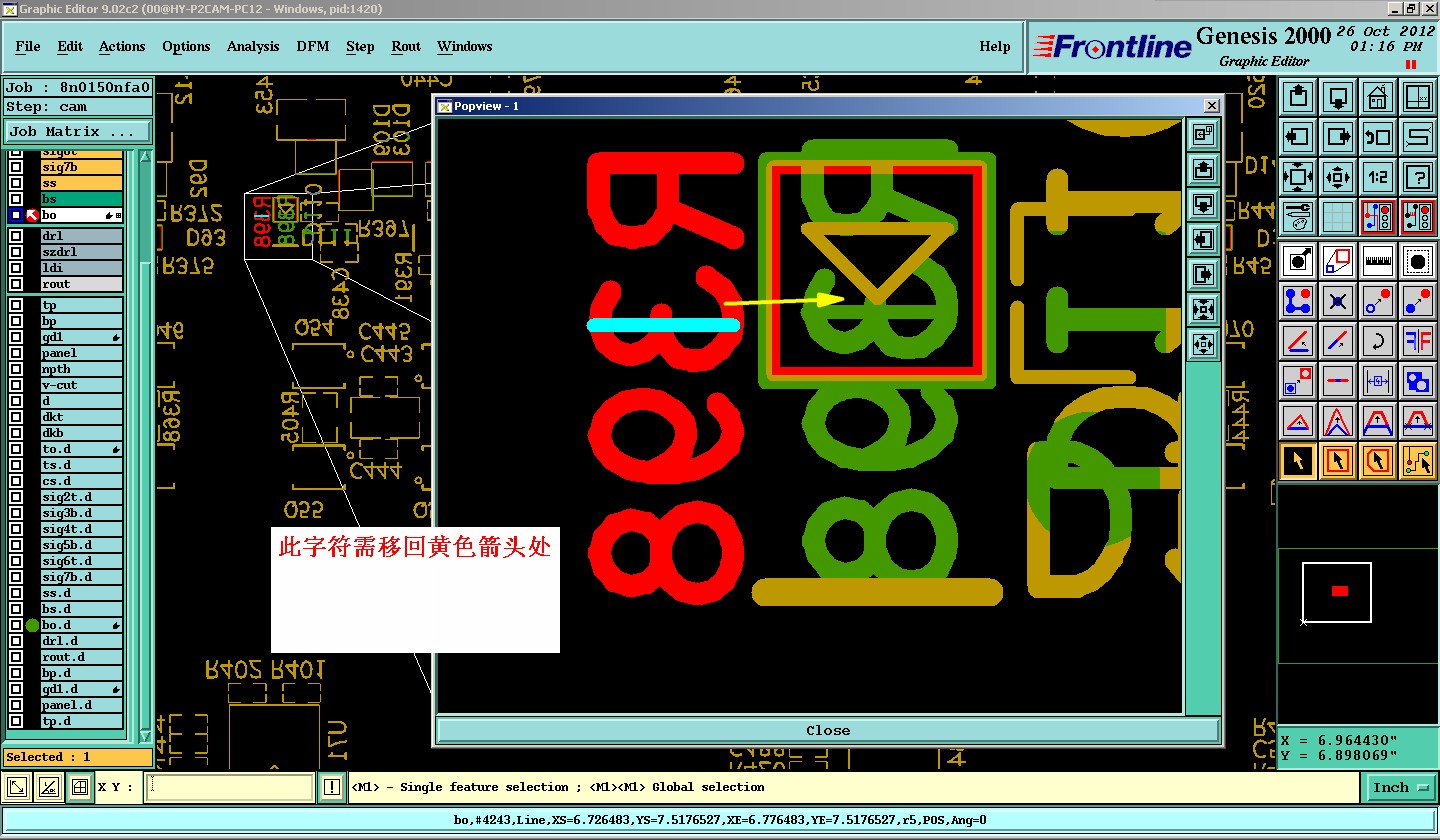Select the rectangle area selection arrow tool
The image size is (1440, 840).
tap(1338, 461)
